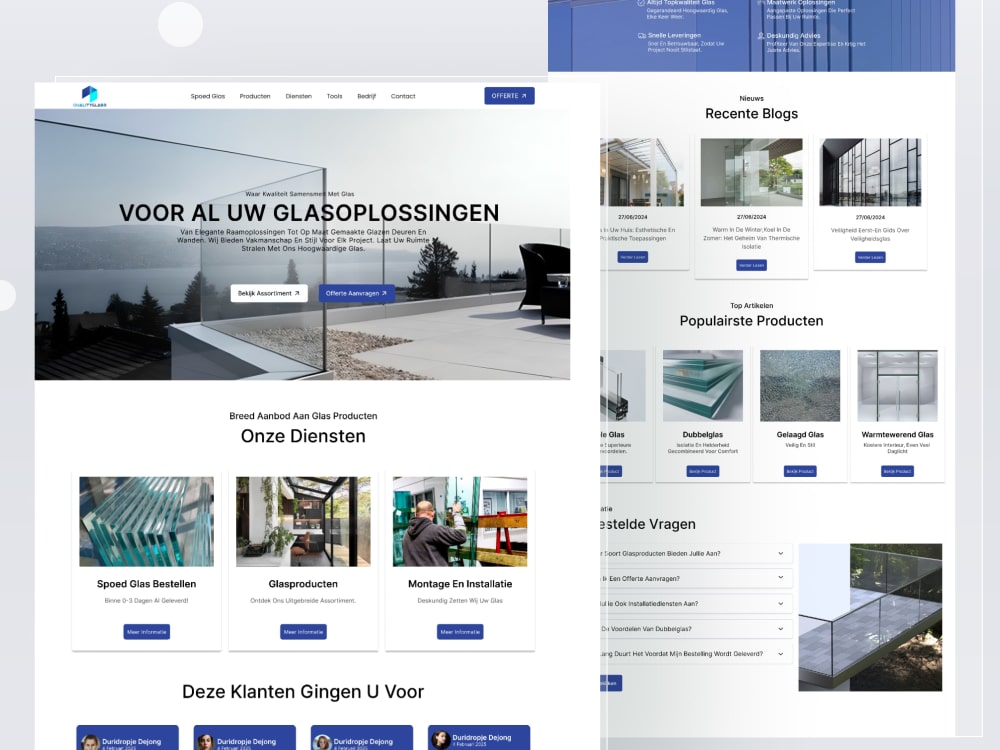
Task: Open the Gelaagd Glas product image
Action: [x=800, y=385]
